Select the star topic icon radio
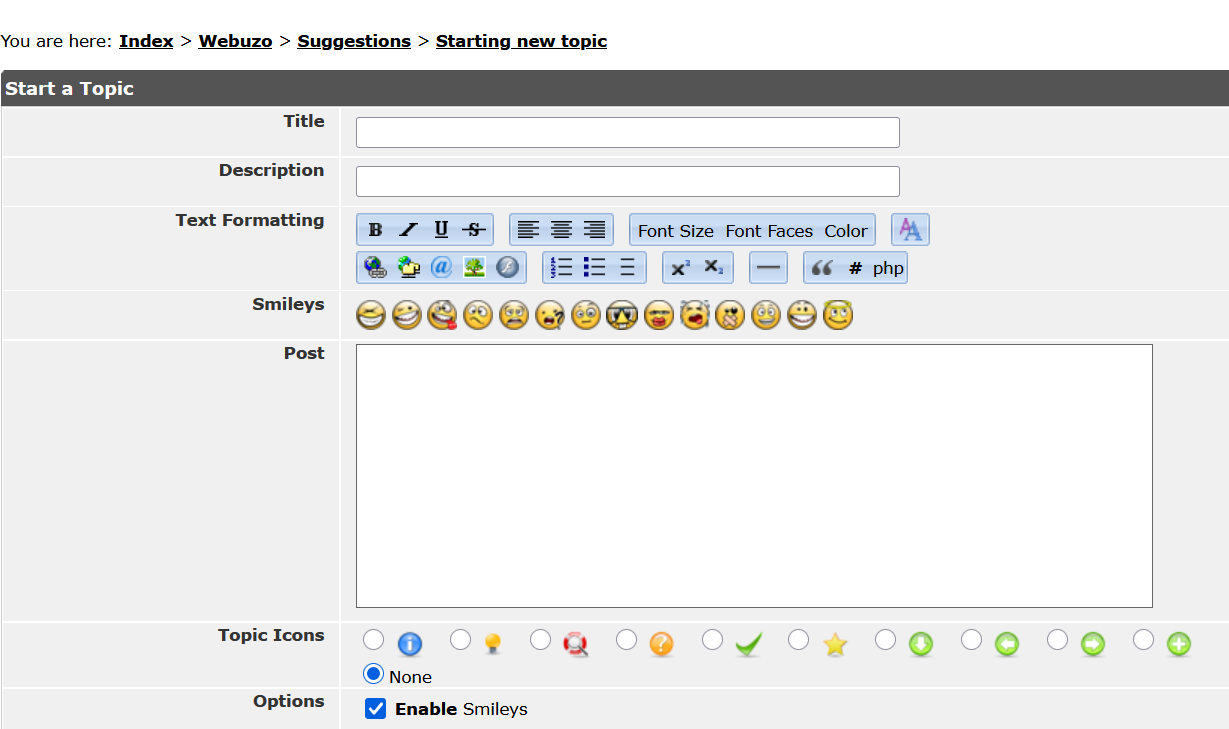The height and width of the screenshot is (729, 1229). [x=798, y=640]
